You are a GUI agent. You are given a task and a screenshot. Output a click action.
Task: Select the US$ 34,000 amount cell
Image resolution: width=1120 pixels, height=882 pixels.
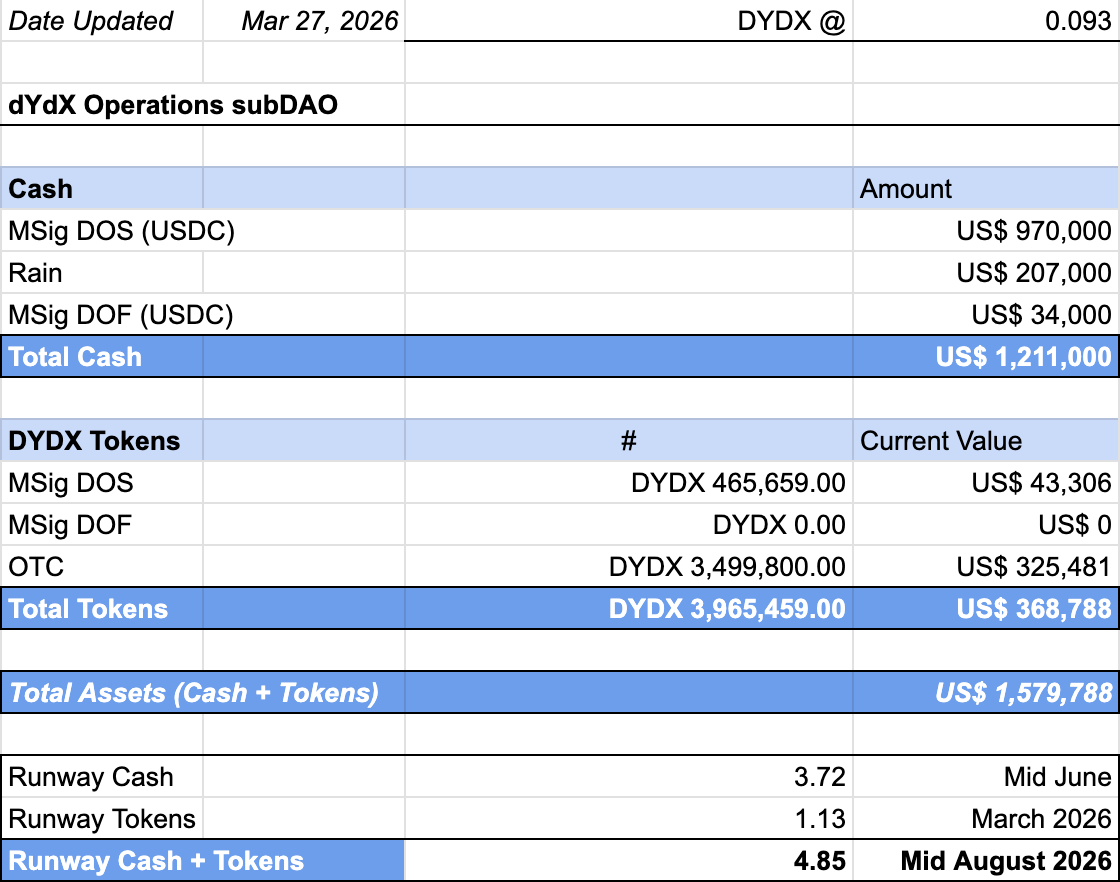coord(986,315)
